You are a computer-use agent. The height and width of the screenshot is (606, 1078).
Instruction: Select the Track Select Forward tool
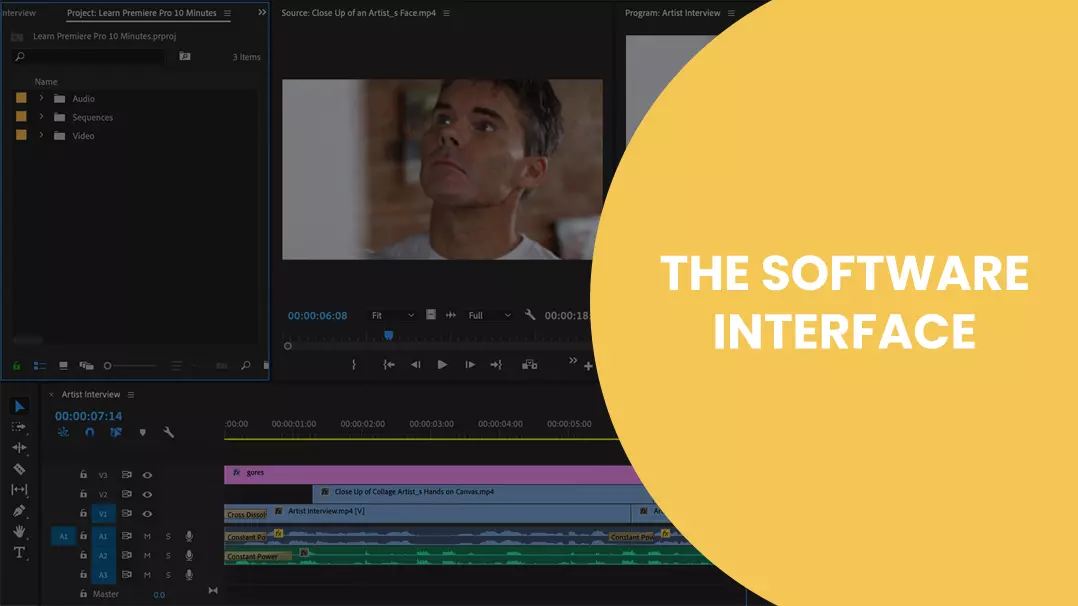[19, 427]
